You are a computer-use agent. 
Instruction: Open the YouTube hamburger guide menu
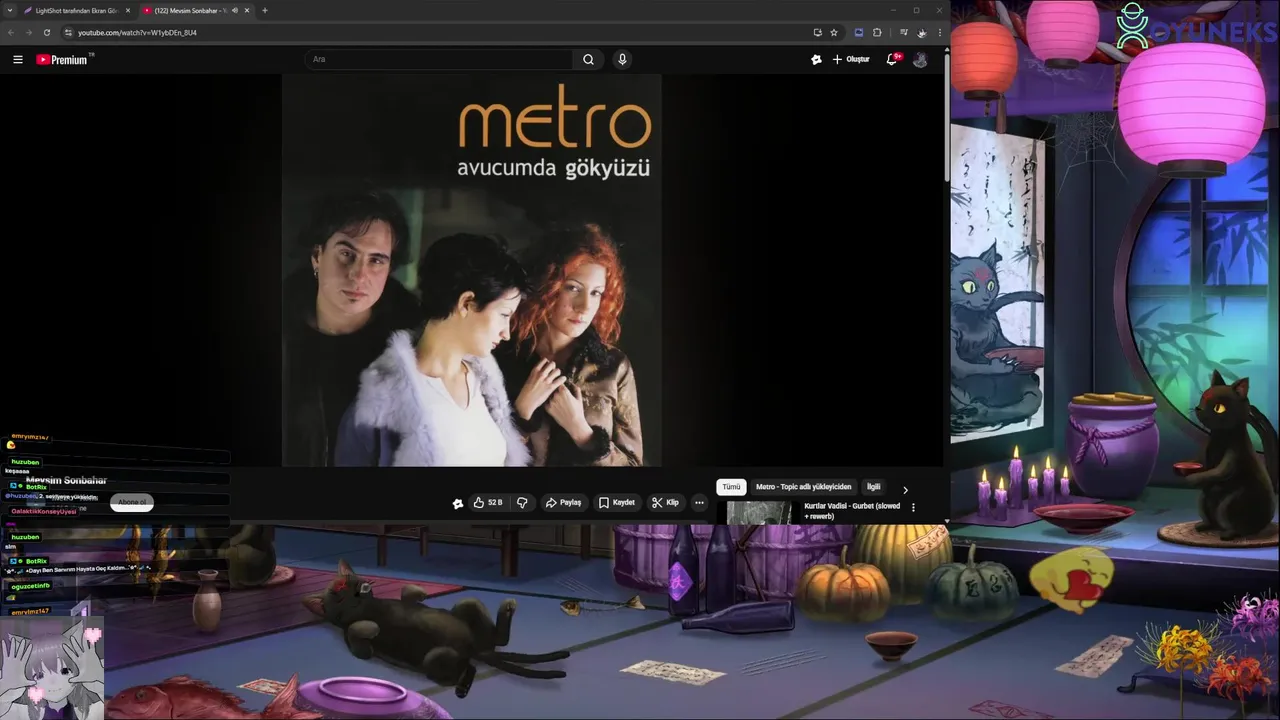pyautogui.click(x=18, y=60)
